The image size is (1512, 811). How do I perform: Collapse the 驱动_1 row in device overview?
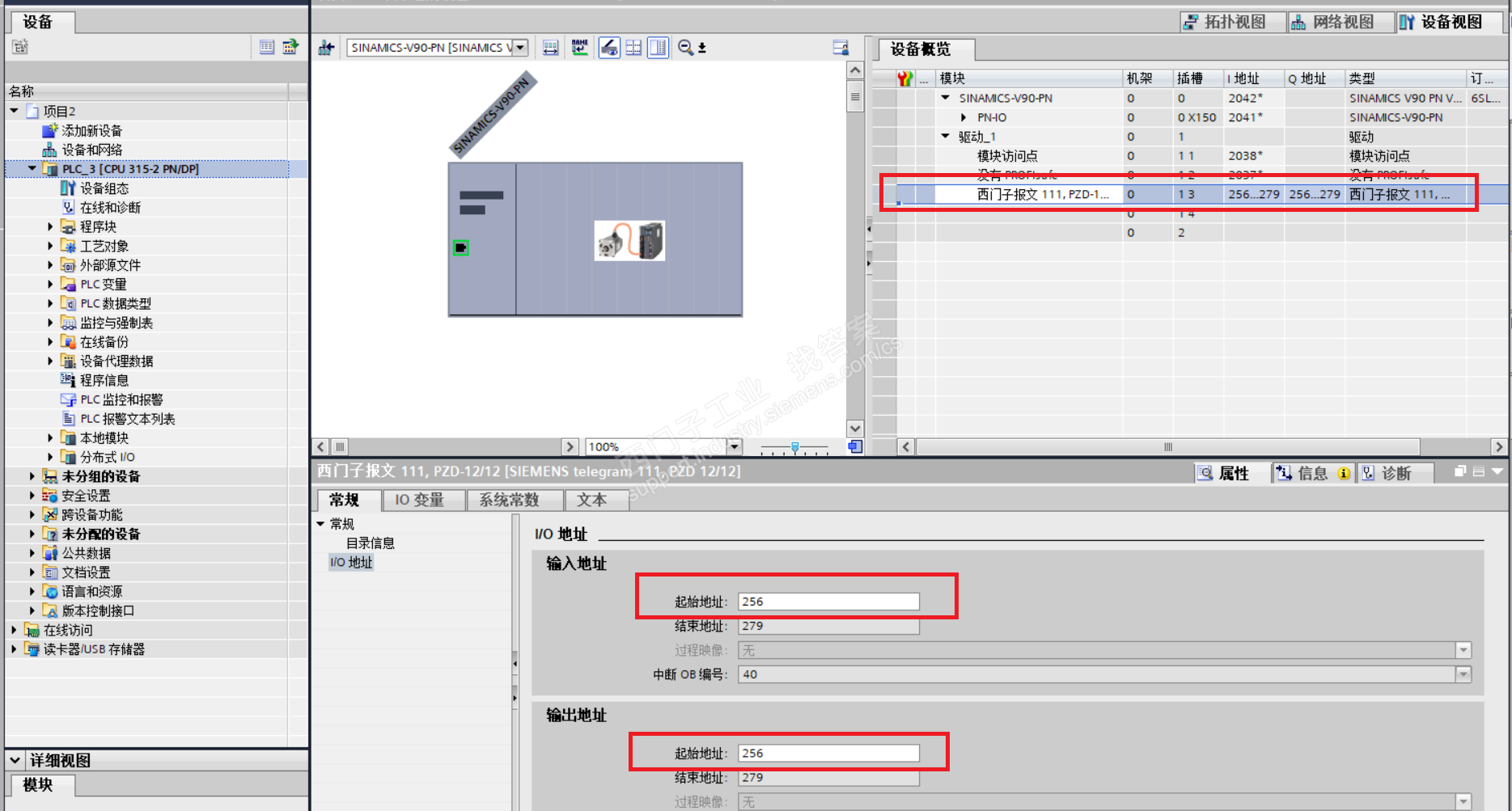(x=946, y=137)
